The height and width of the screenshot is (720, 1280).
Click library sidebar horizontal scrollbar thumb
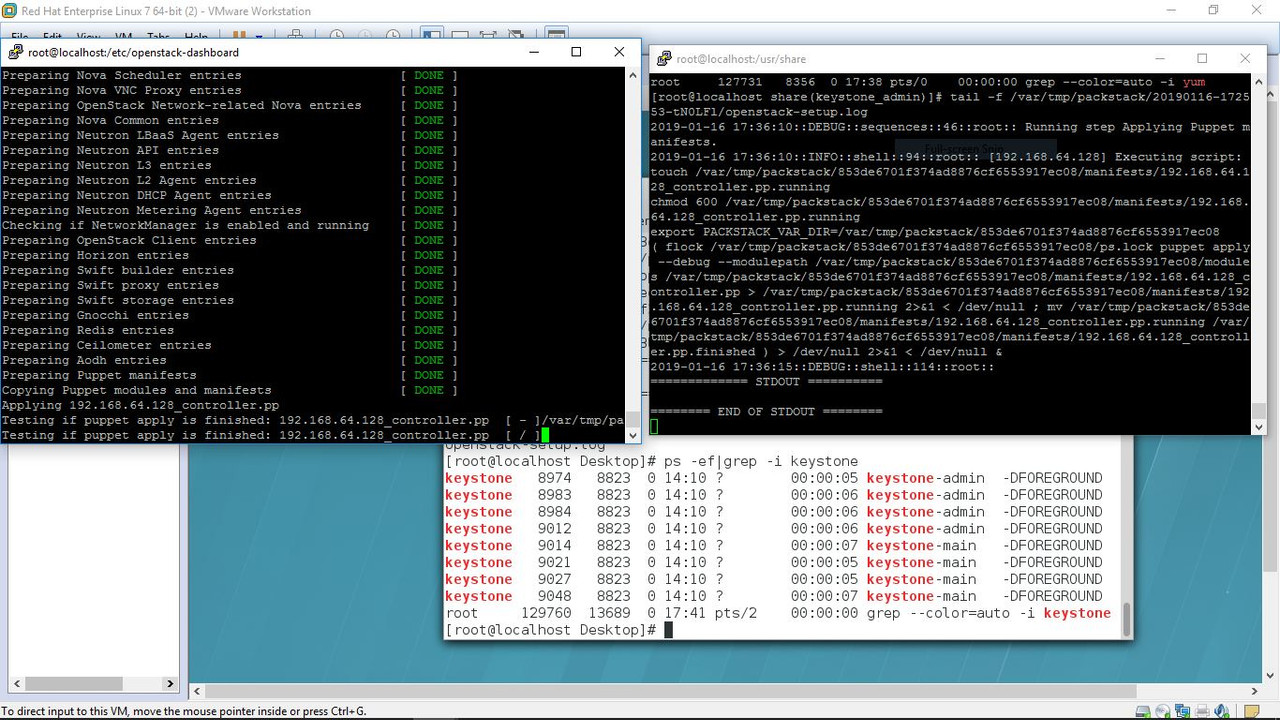tap(73, 684)
